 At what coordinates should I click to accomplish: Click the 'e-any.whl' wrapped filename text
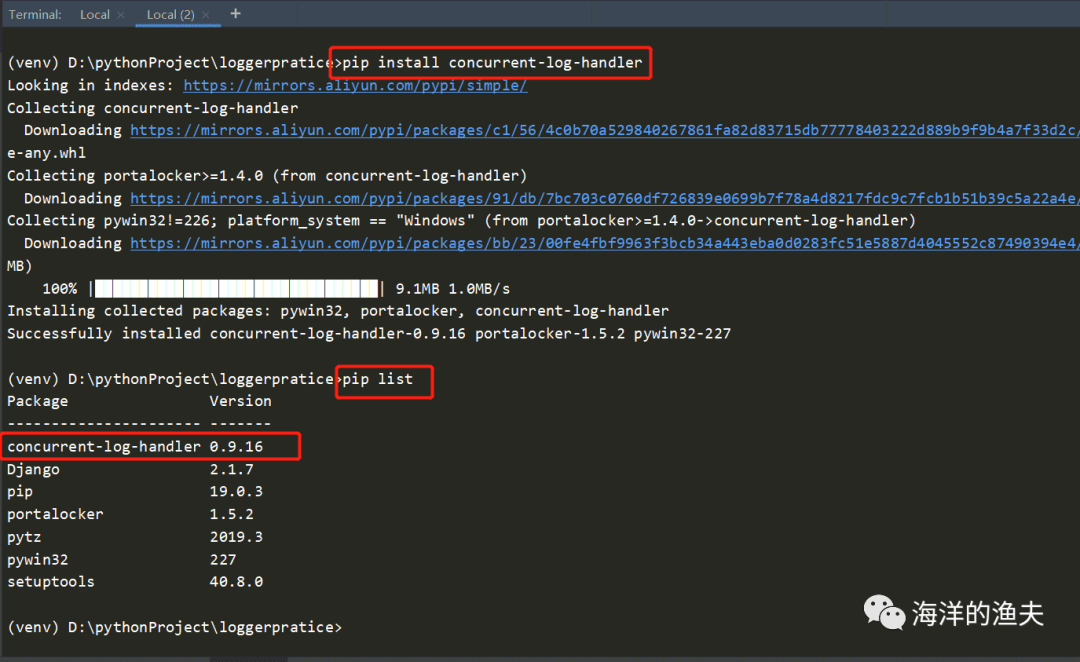(46, 153)
